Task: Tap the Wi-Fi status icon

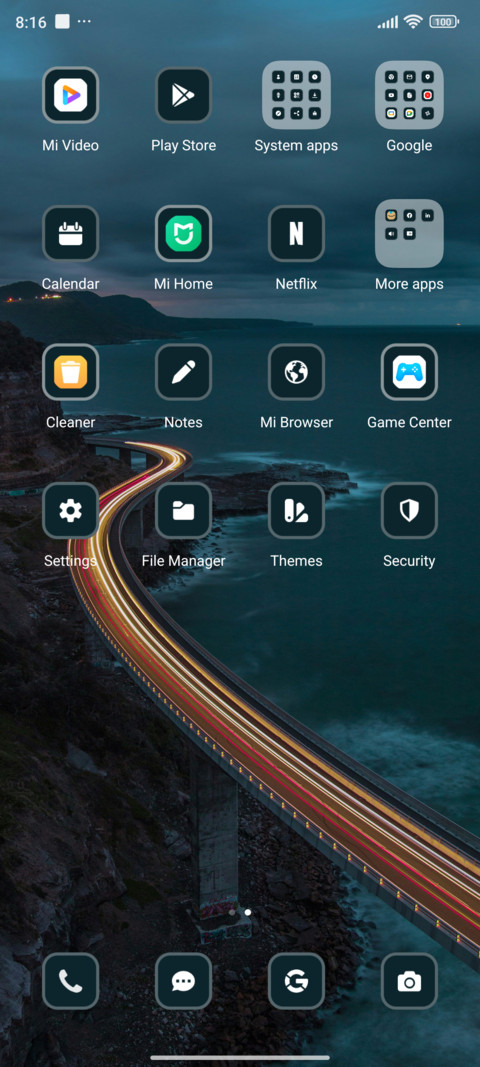Action: pyautogui.click(x=413, y=22)
